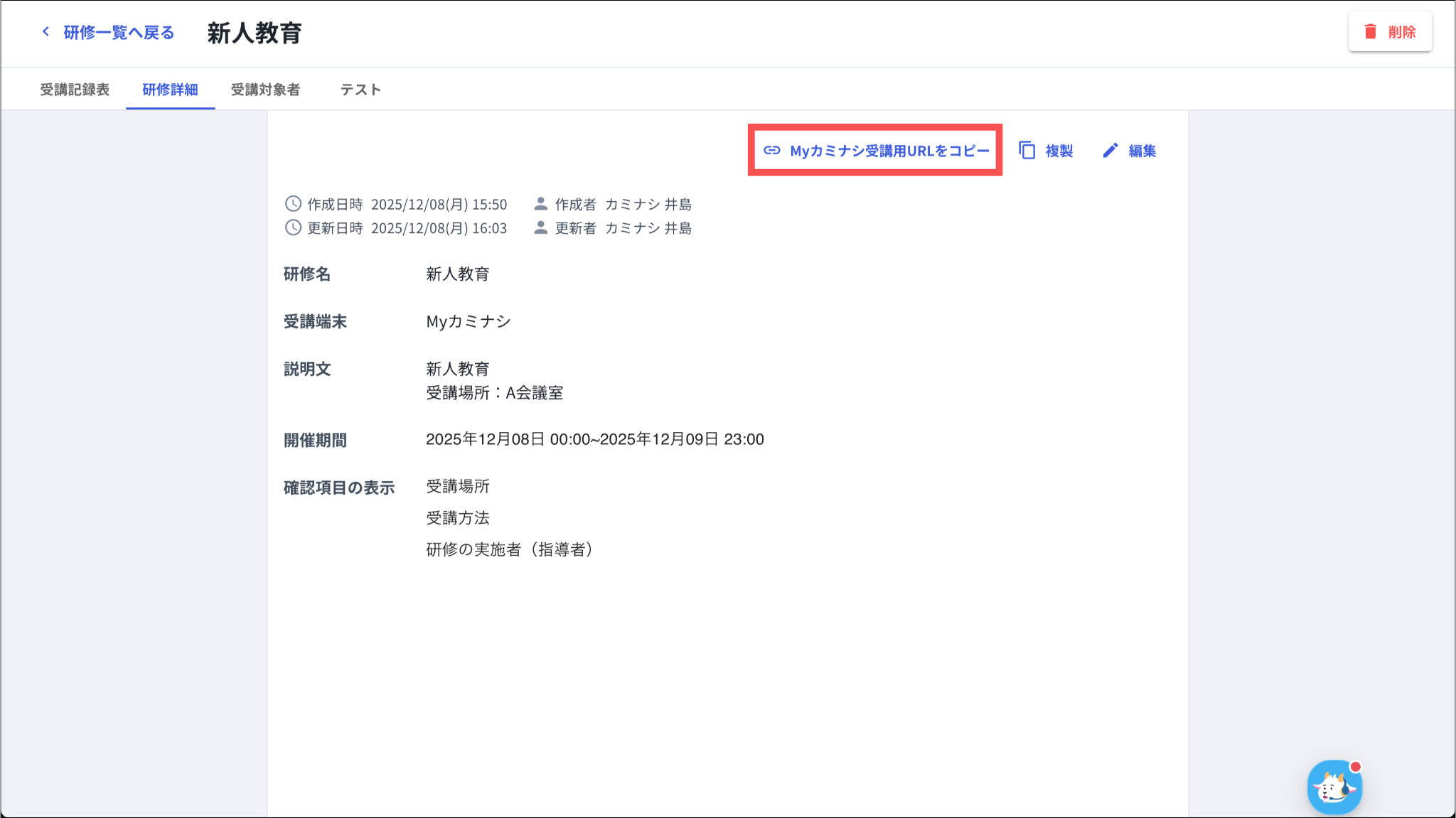Click the pencil edit (編集) icon
1456x818 pixels.
point(1110,151)
